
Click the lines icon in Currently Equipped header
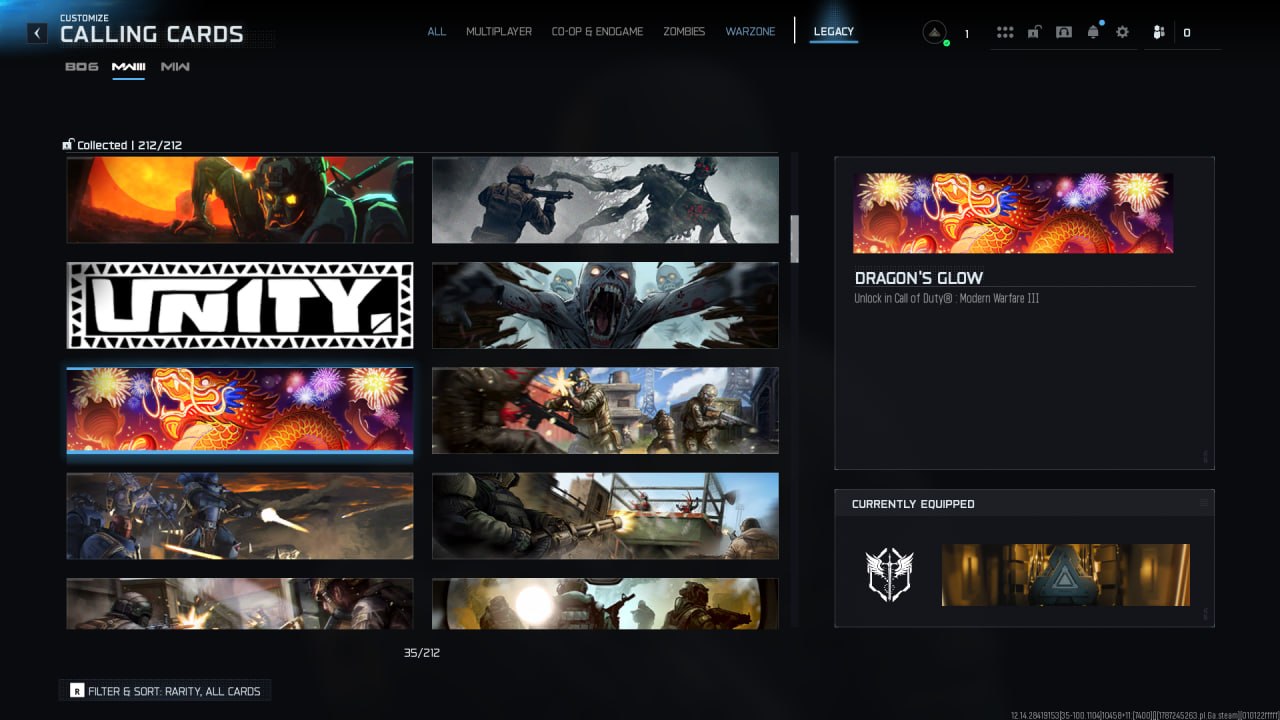pyautogui.click(x=1204, y=503)
